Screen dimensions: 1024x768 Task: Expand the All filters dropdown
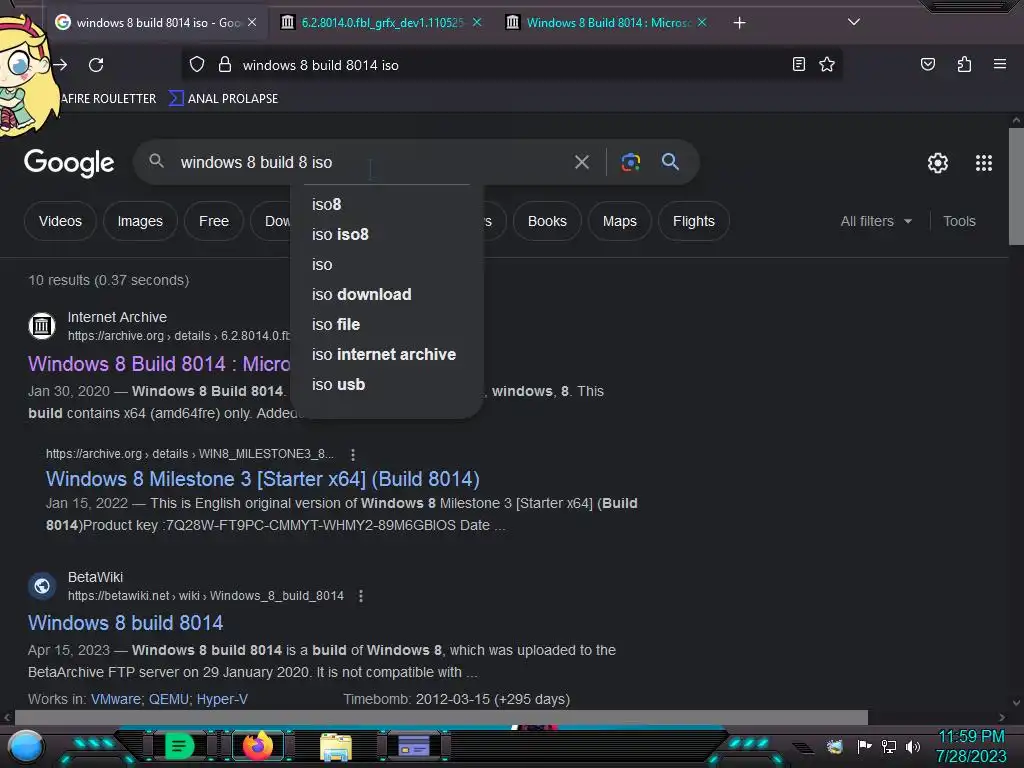click(876, 221)
